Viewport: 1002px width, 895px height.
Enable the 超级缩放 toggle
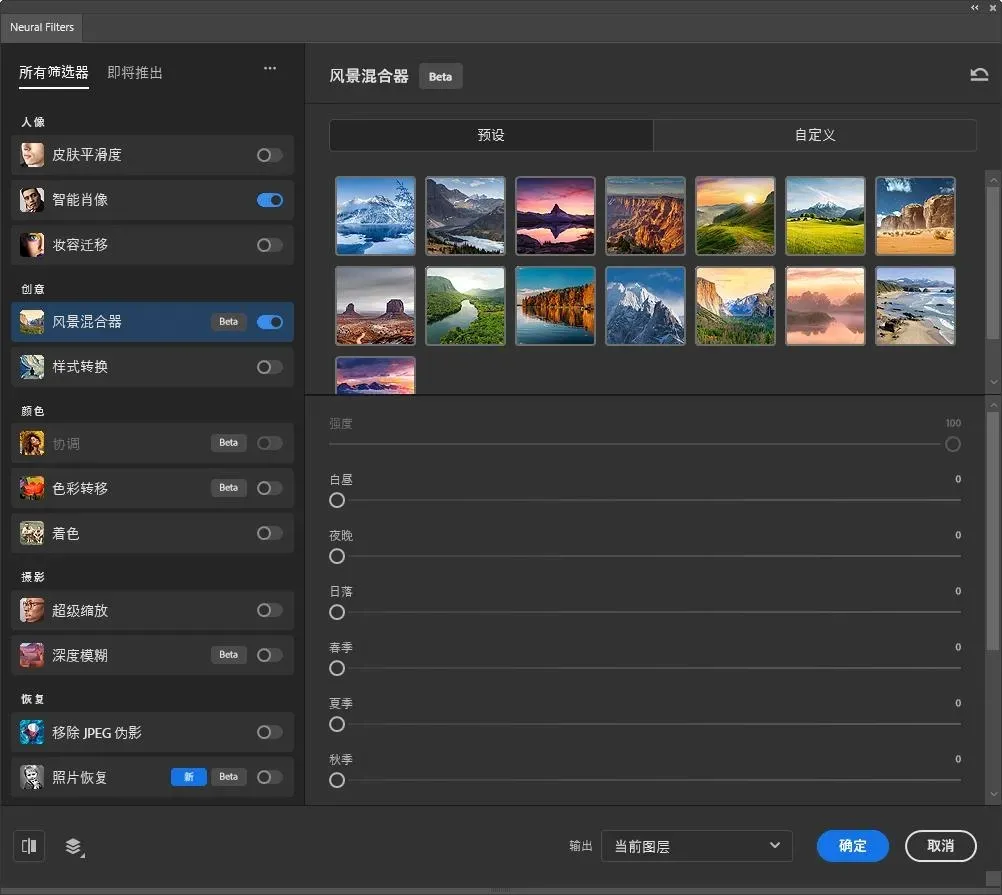269,610
